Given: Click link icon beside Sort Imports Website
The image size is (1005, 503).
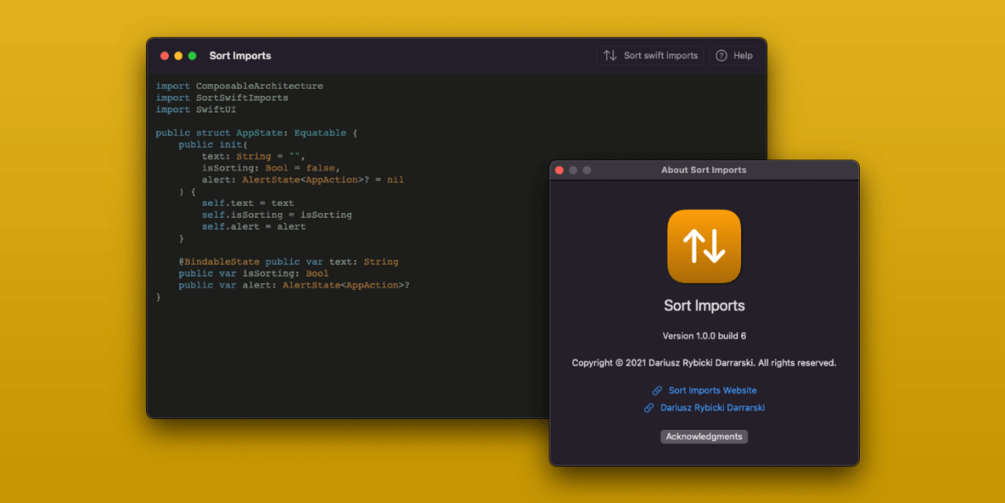Looking at the screenshot, I should (657, 390).
